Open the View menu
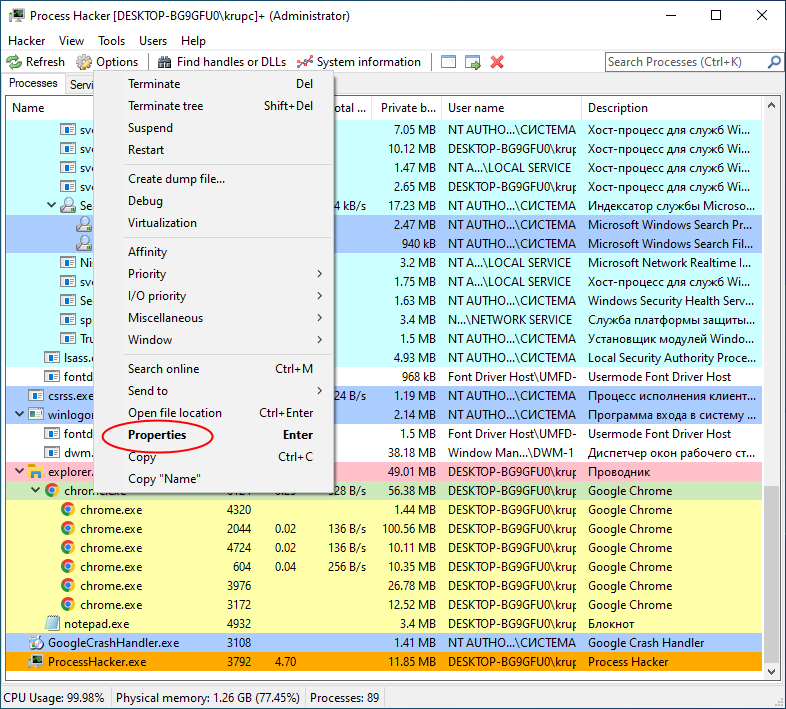 71,41
